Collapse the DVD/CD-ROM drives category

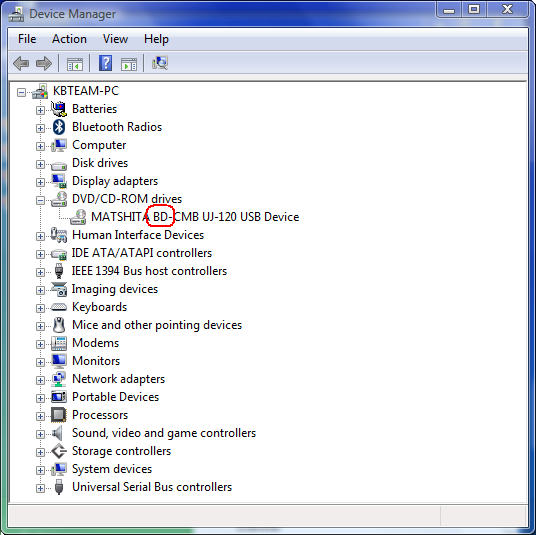[x=40, y=200]
